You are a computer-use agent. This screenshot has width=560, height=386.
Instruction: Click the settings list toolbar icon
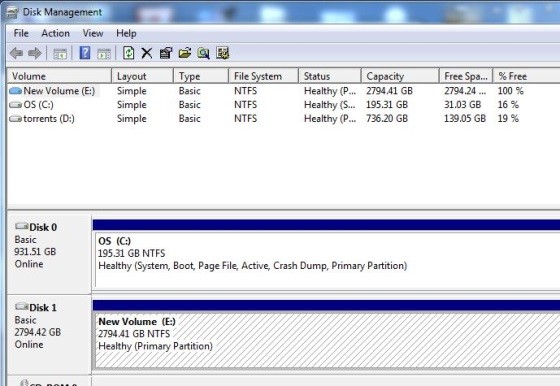(222, 53)
